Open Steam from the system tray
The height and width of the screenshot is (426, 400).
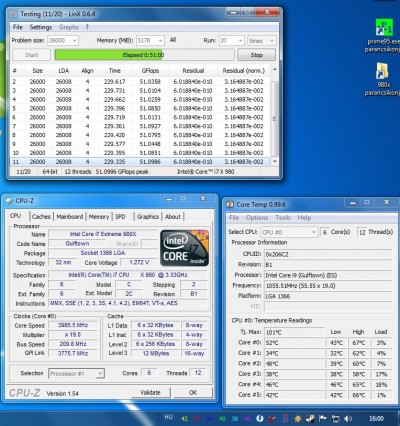310,419
